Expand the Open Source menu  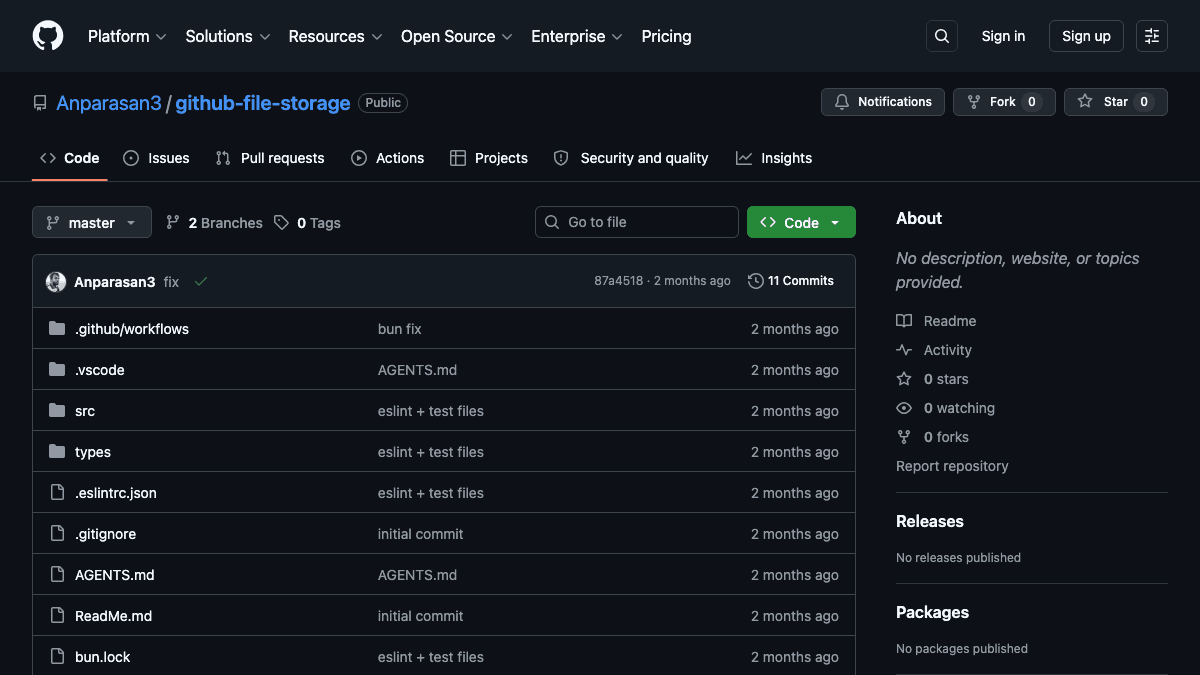pyautogui.click(x=457, y=36)
